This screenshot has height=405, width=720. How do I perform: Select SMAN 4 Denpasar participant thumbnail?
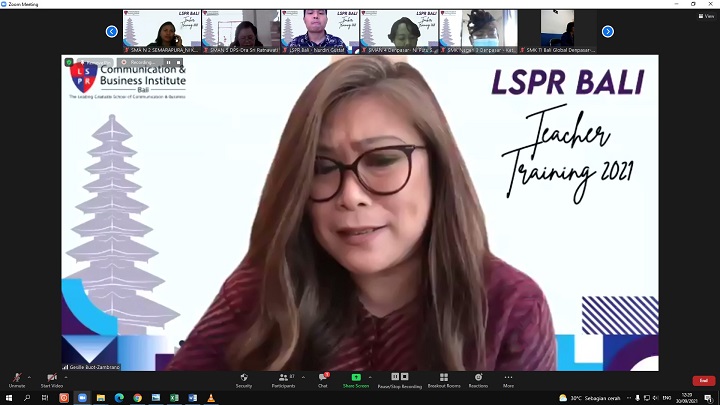(399, 31)
